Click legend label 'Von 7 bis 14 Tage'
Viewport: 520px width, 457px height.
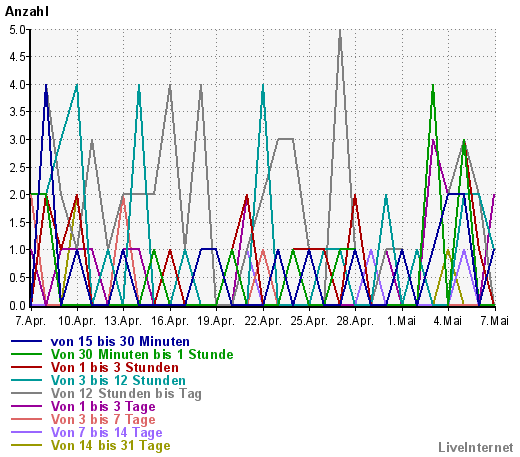pyautogui.click(x=107, y=433)
